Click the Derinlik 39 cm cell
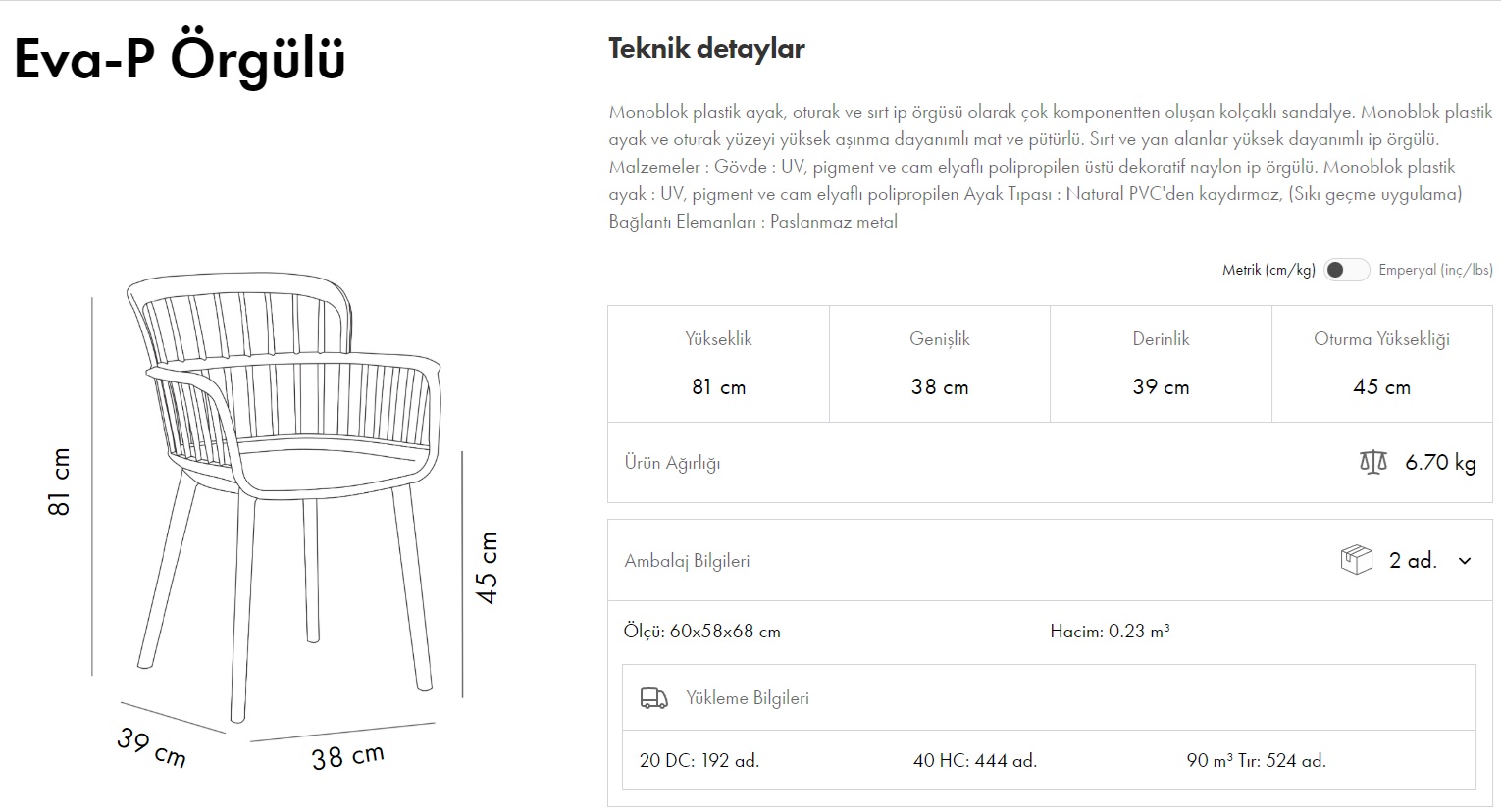Screen dimensions: 1501x812 1161,364
